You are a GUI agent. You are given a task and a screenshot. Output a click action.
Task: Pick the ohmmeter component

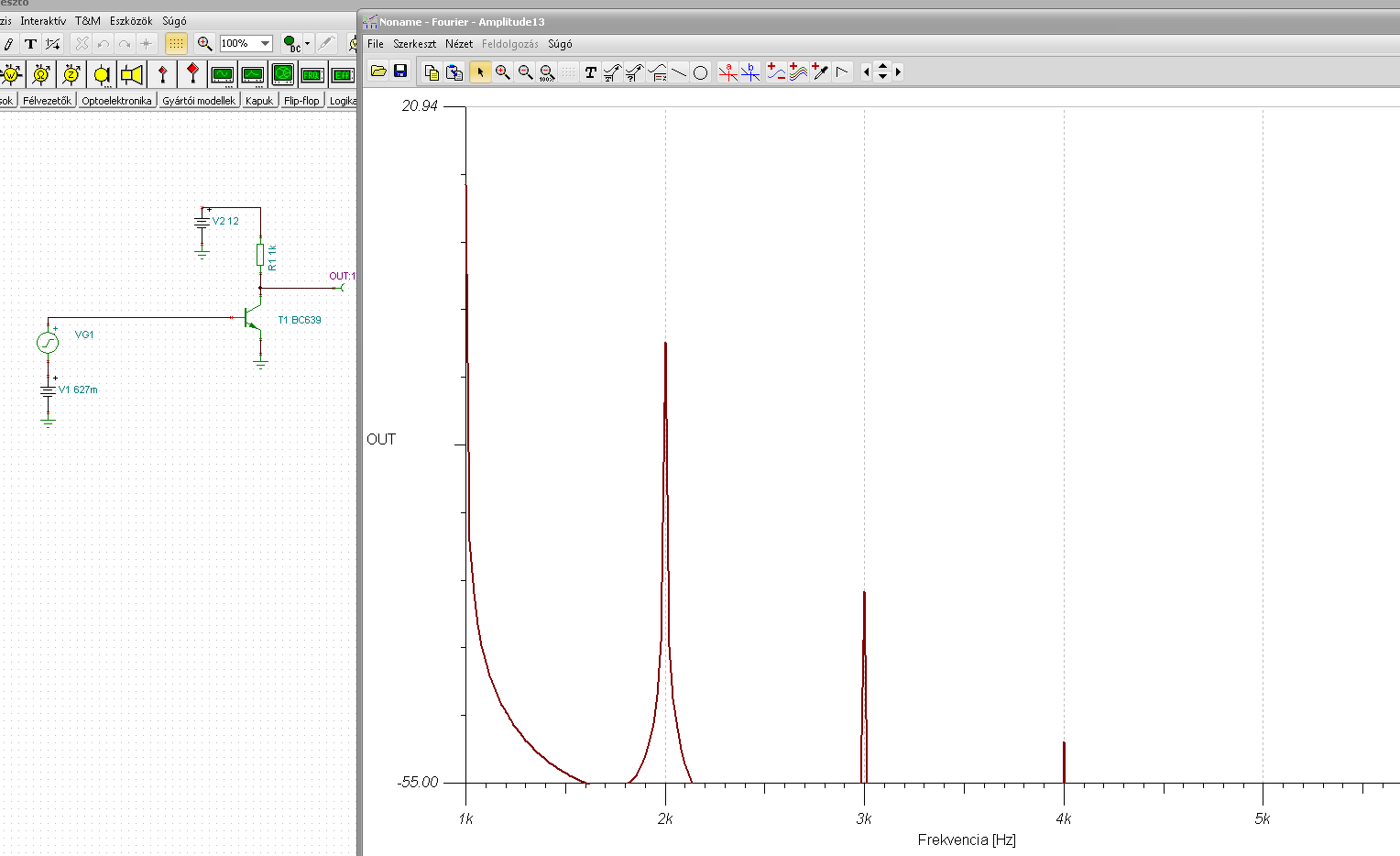[x=41, y=74]
